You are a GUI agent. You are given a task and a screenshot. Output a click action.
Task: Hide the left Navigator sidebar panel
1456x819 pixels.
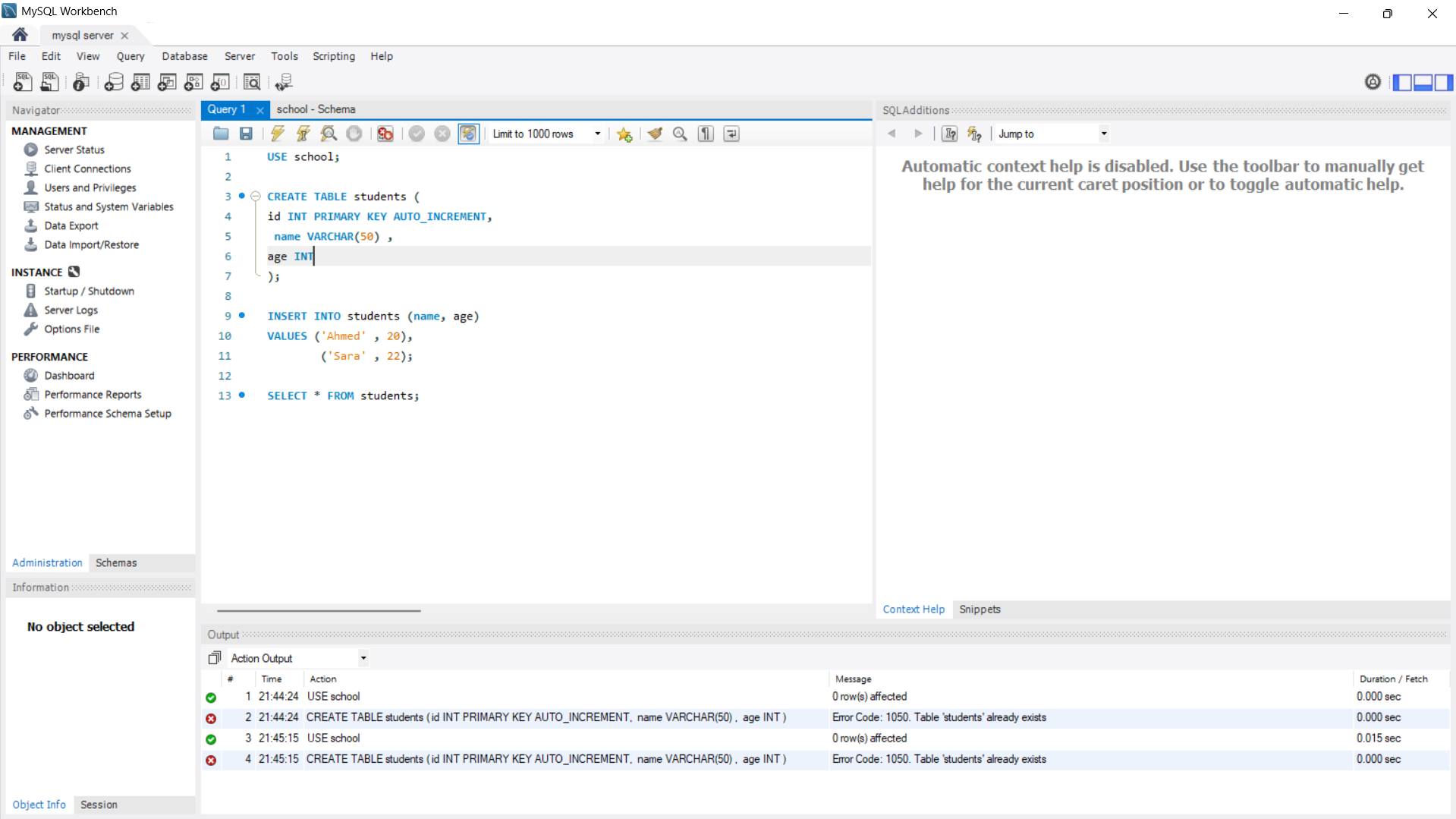coord(1402,82)
